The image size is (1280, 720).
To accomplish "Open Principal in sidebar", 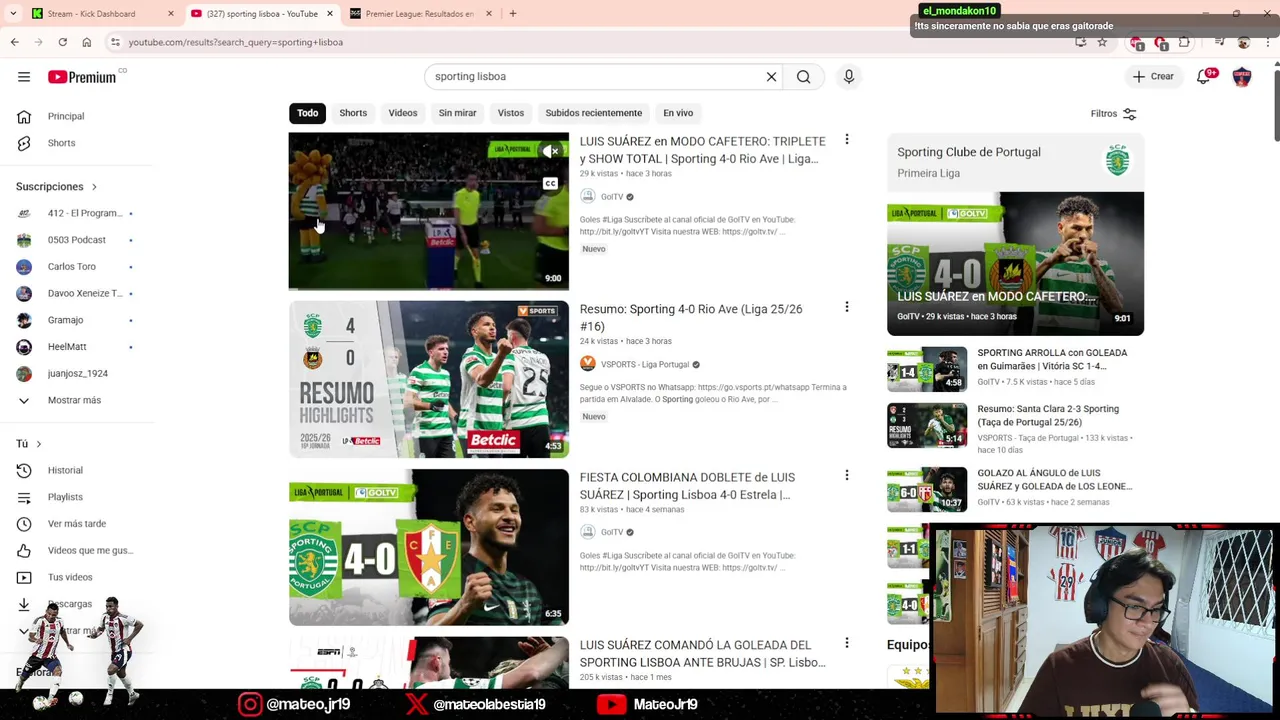I will (66, 116).
